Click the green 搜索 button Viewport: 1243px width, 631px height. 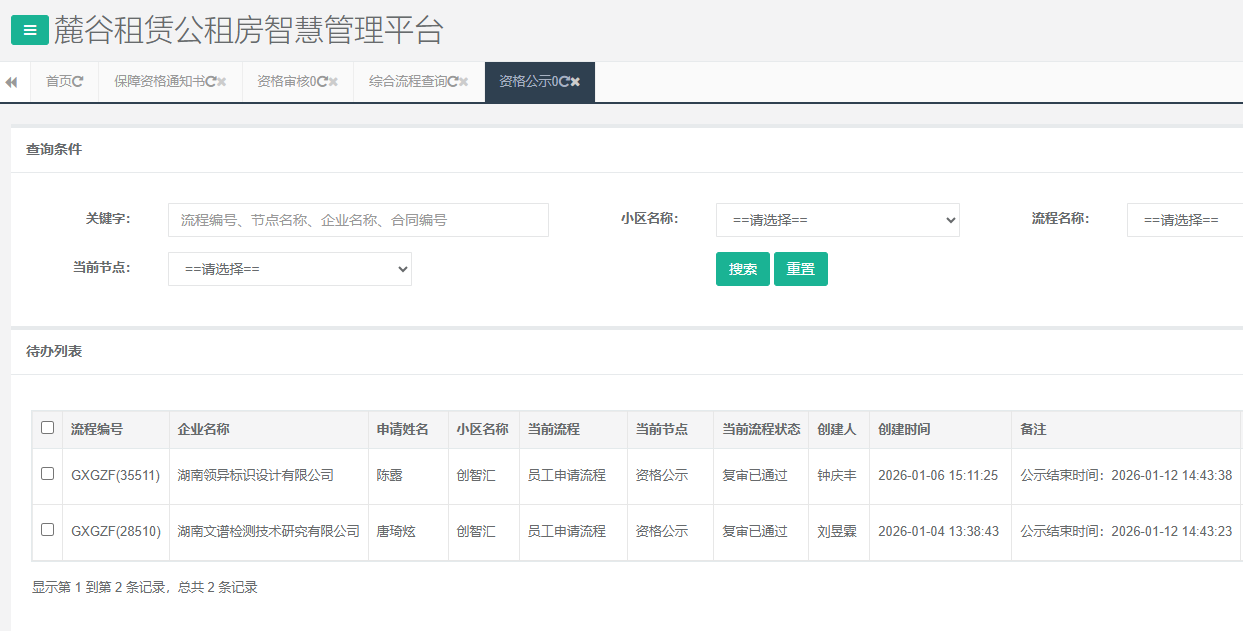pos(742,269)
